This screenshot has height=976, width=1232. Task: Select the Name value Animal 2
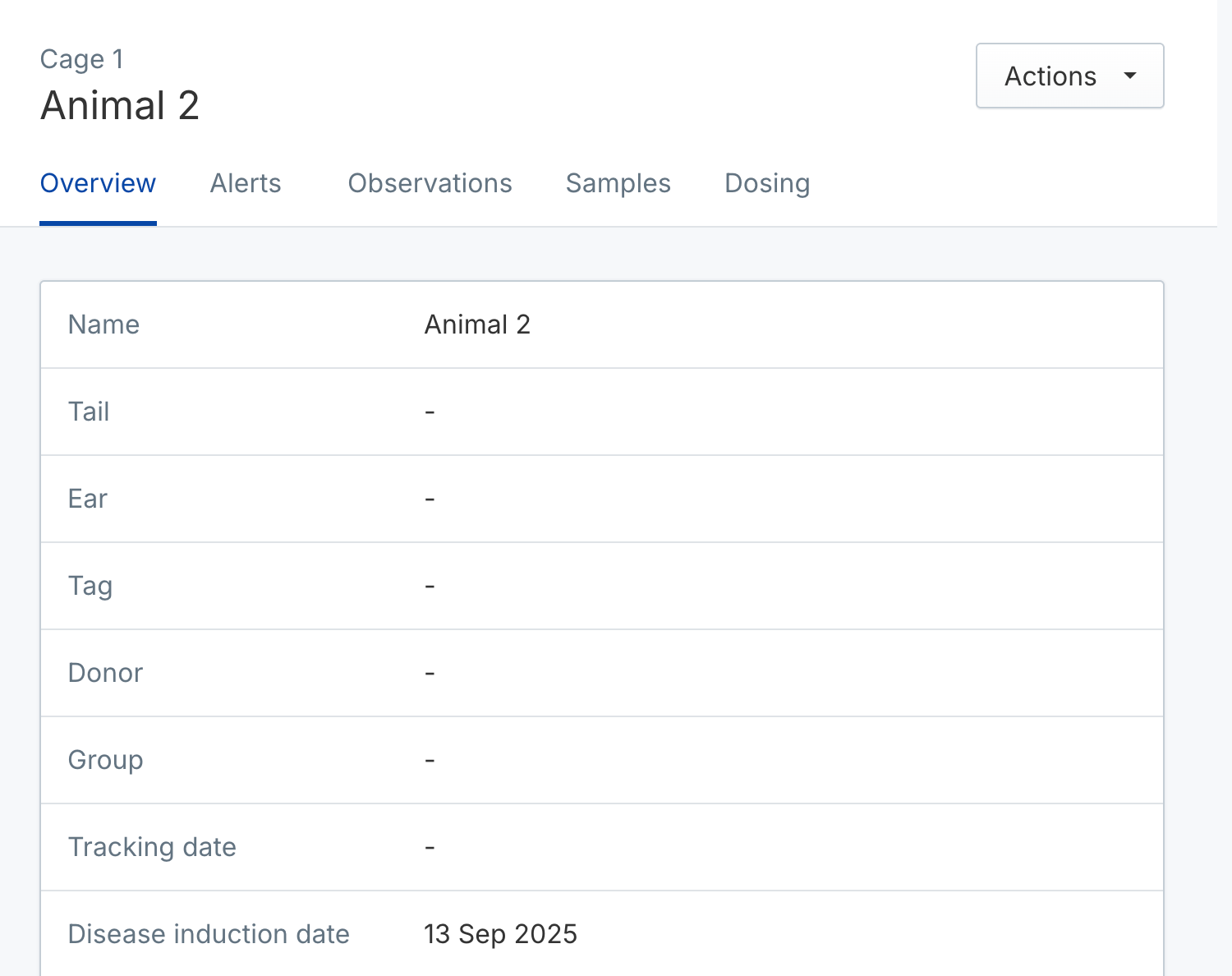click(x=477, y=325)
